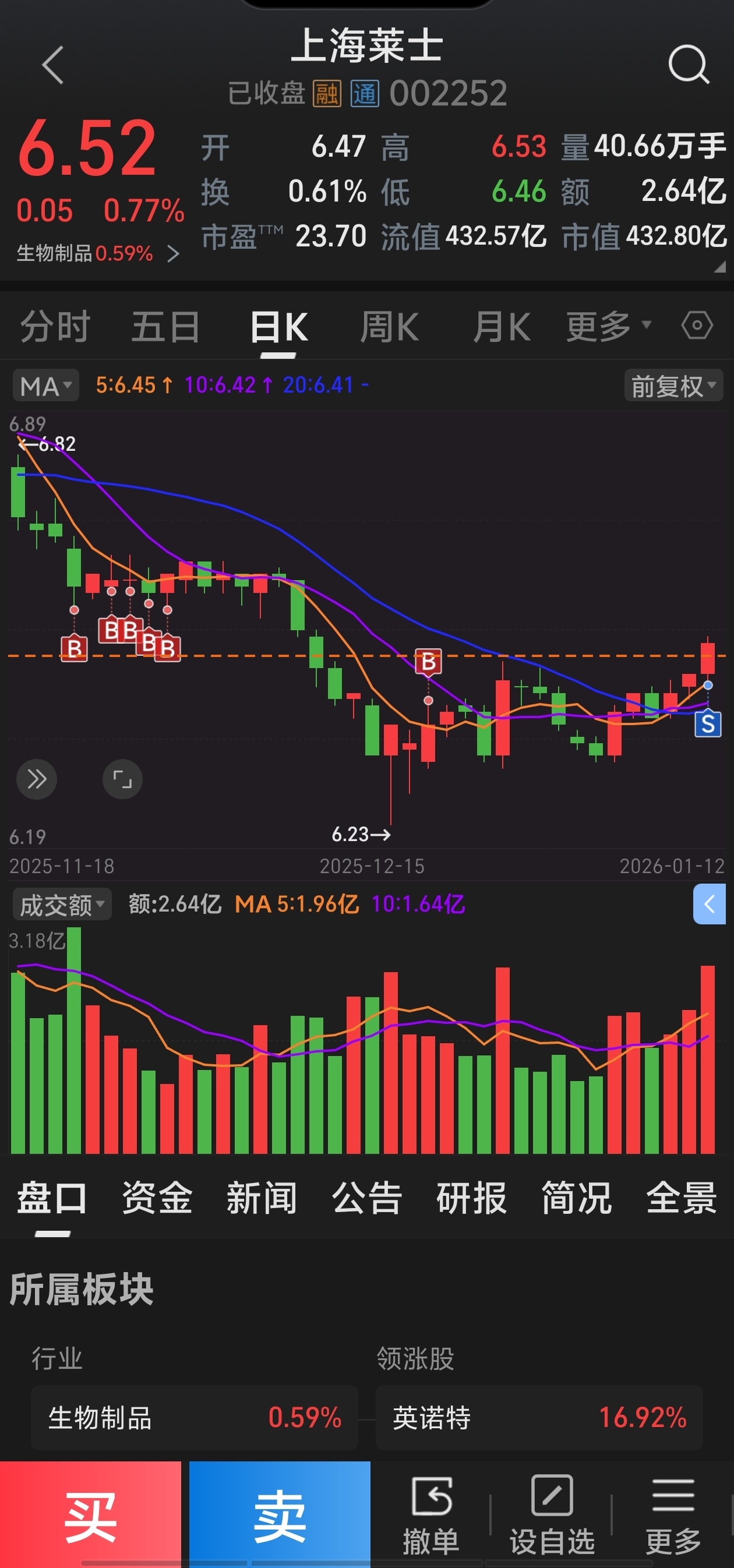Tap the stock code 002252
Viewport: 734px width, 1568px height.
(x=449, y=94)
